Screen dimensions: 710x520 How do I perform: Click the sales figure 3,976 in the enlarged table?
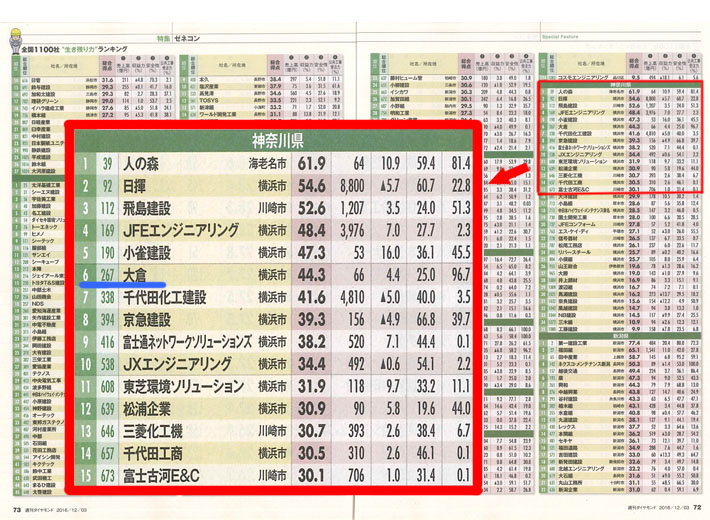point(352,231)
